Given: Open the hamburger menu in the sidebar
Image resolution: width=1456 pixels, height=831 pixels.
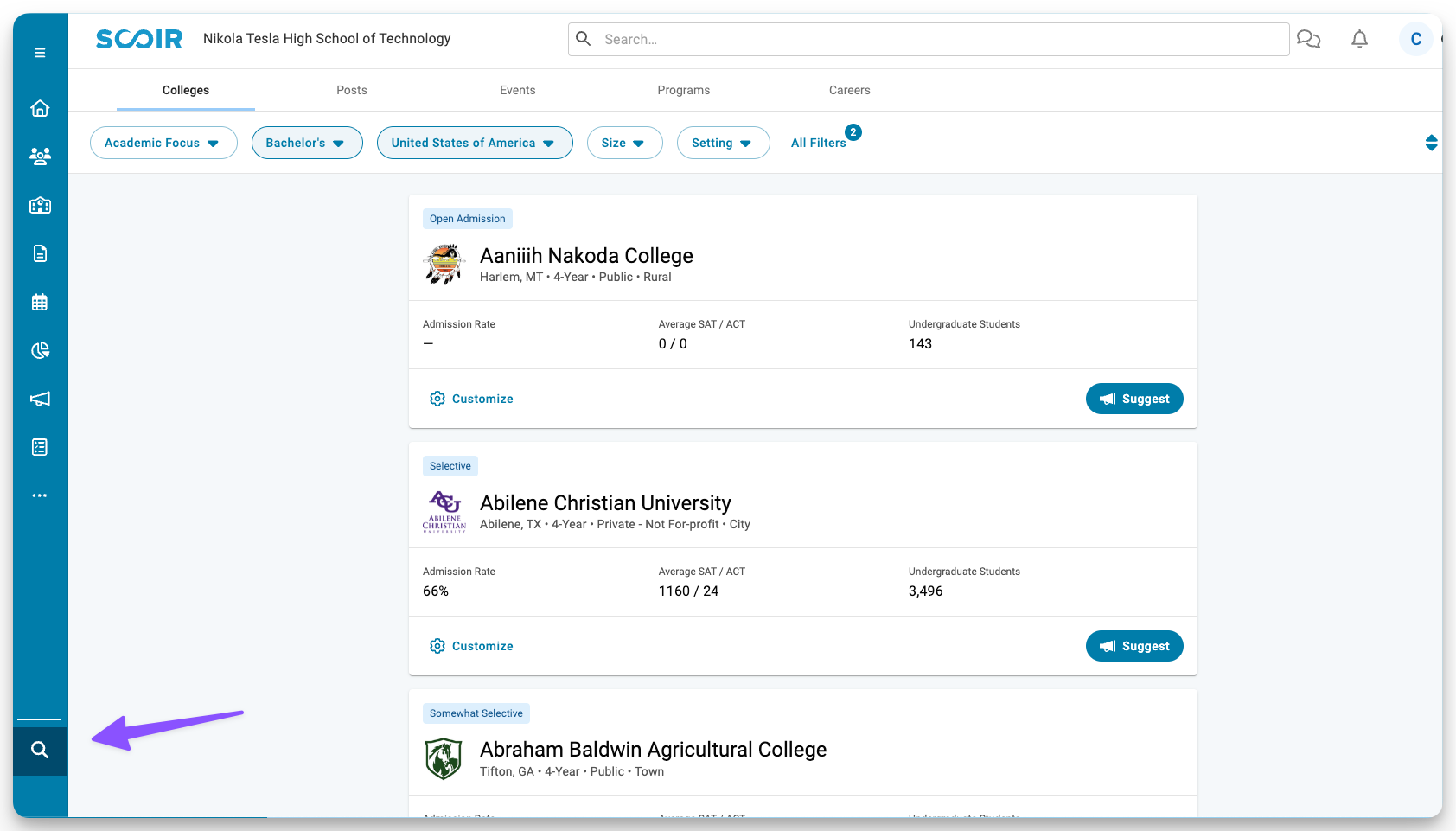Looking at the screenshot, I should pos(40,53).
